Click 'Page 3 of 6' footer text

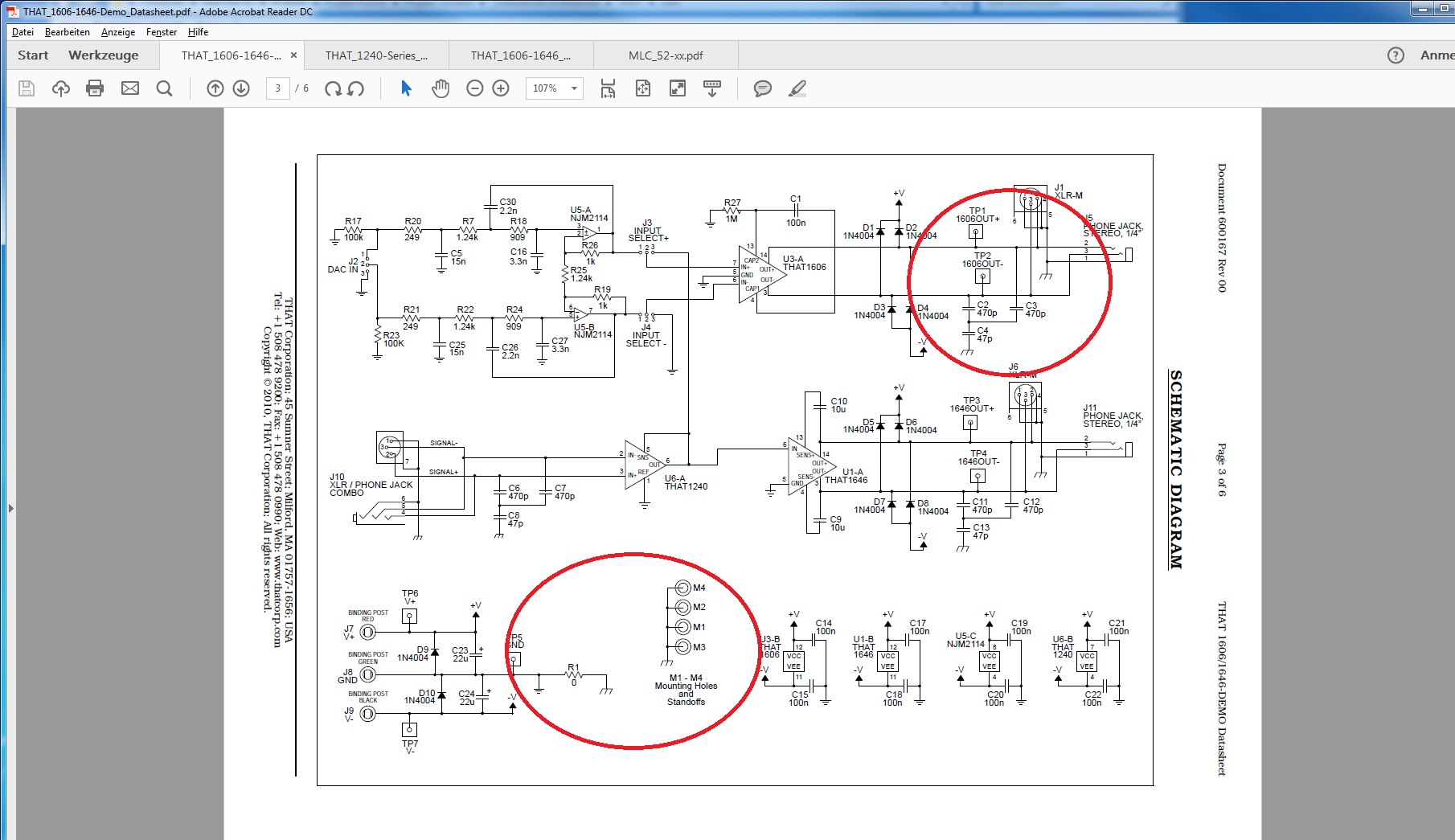click(1222, 469)
